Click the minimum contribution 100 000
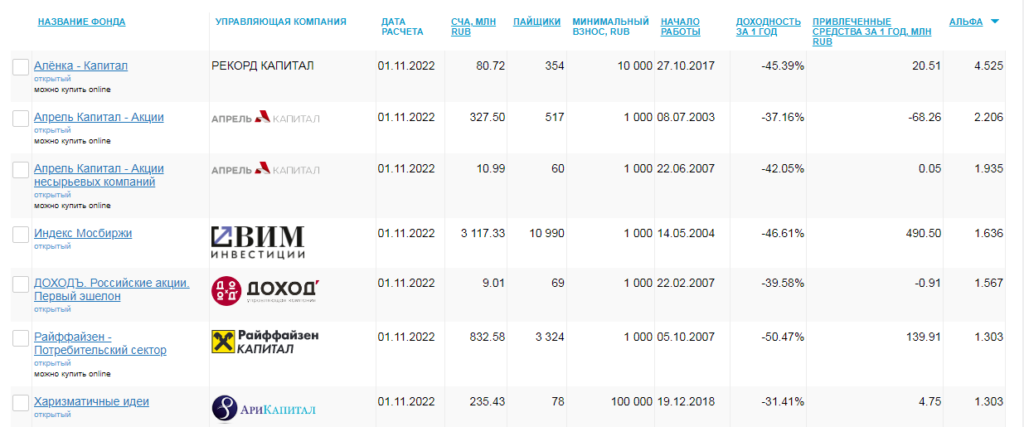This screenshot has height=427, width=1024. click(630, 401)
